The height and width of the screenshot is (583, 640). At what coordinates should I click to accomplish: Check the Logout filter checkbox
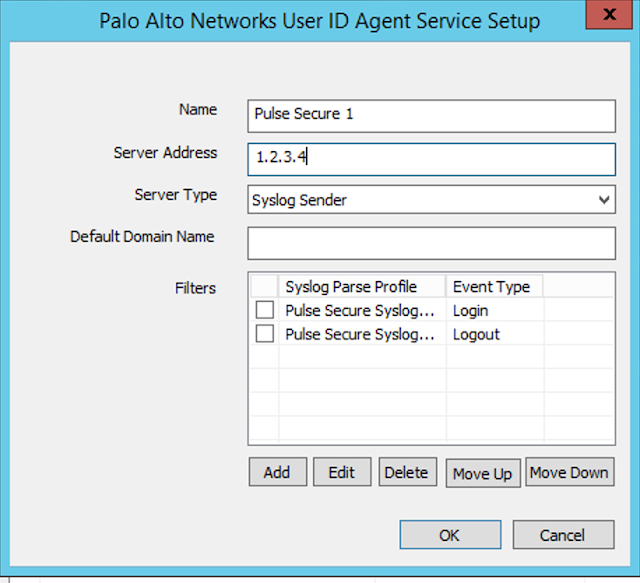click(264, 334)
